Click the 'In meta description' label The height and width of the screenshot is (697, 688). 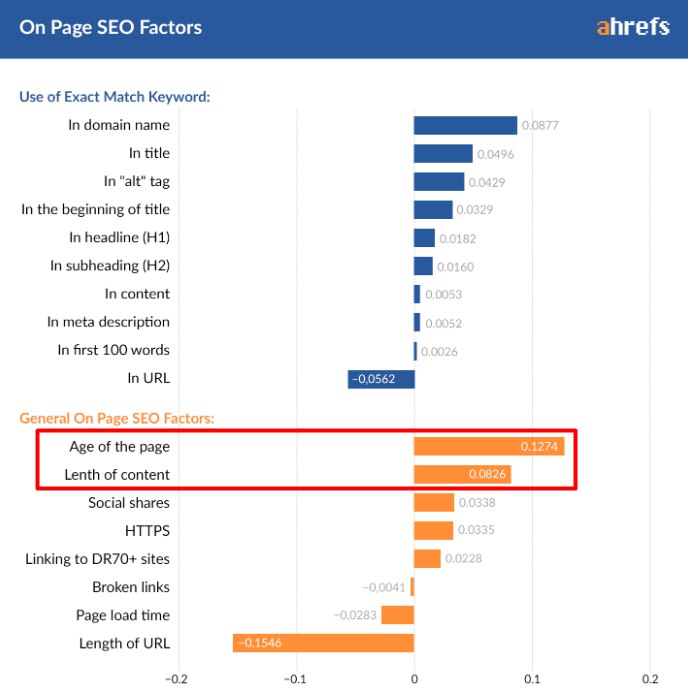click(x=108, y=322)
